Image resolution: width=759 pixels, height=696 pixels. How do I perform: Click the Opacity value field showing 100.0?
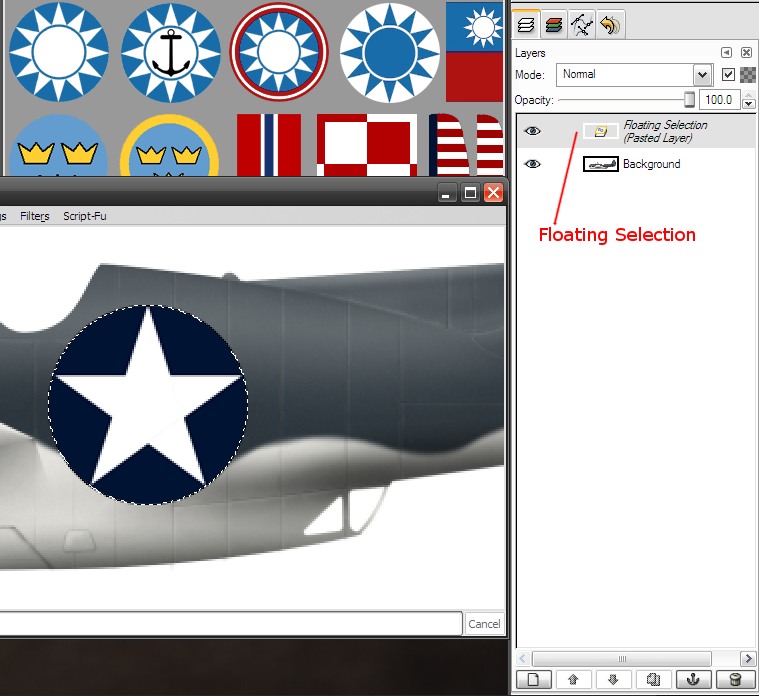click(x=719, y=100)
